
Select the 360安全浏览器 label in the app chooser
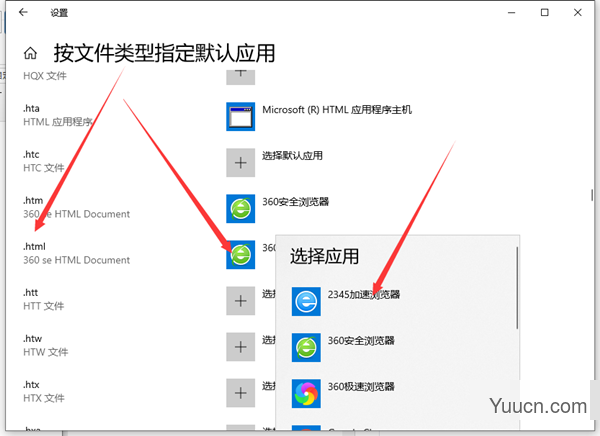click(361, 340)
